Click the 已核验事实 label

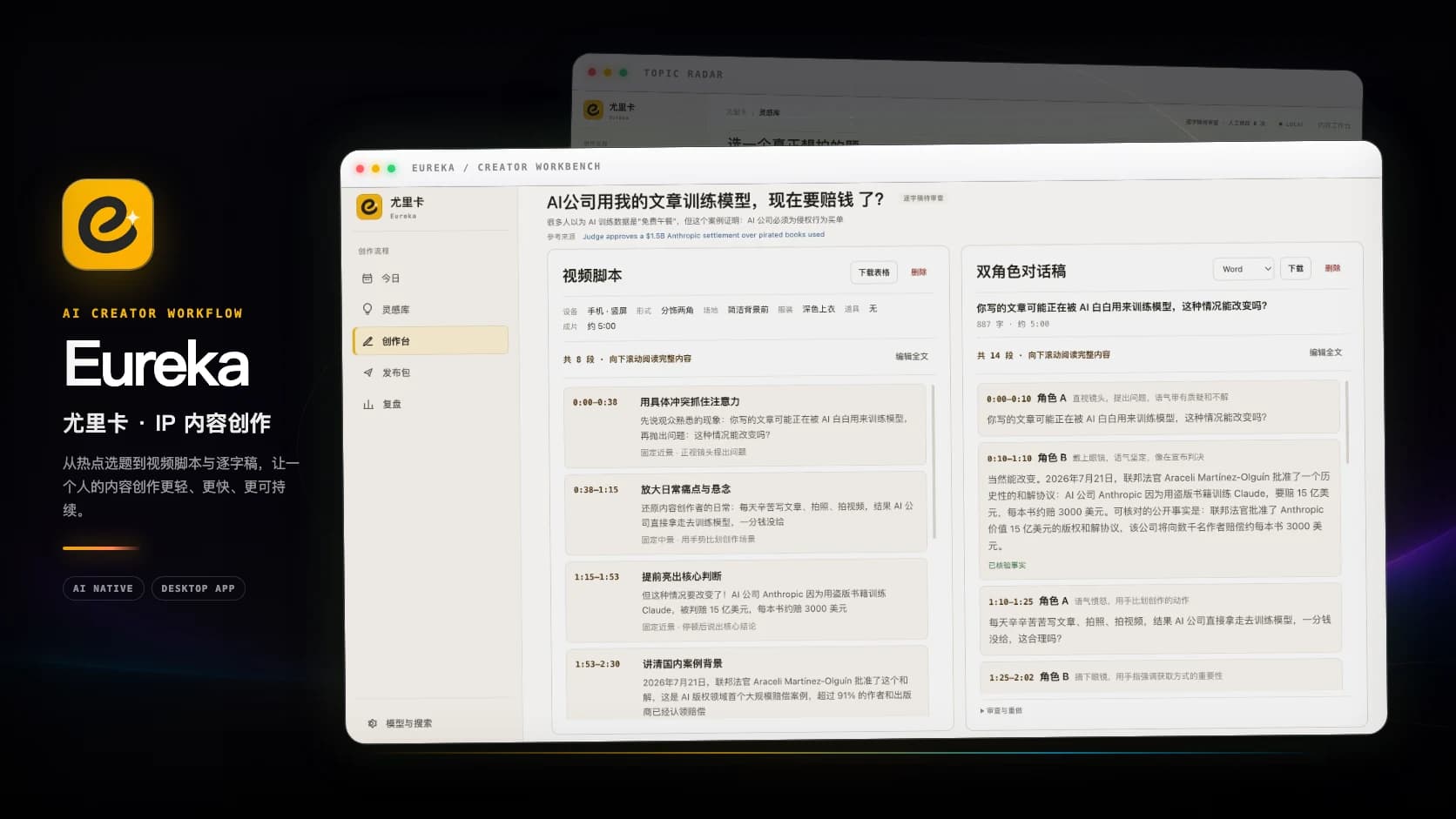[x=1007, y=566]
